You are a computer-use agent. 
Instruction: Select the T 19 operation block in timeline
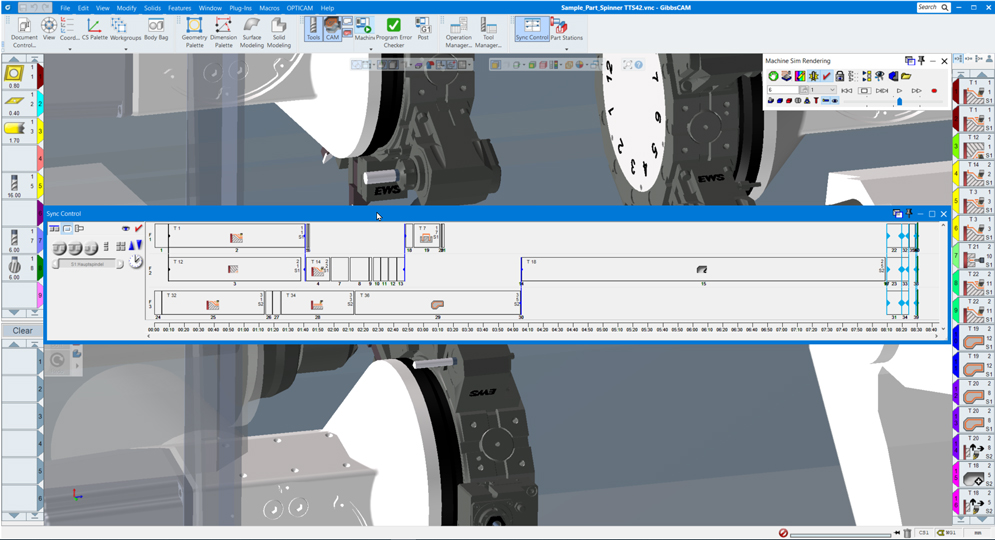pyautogui.click(x=700, y=269)
